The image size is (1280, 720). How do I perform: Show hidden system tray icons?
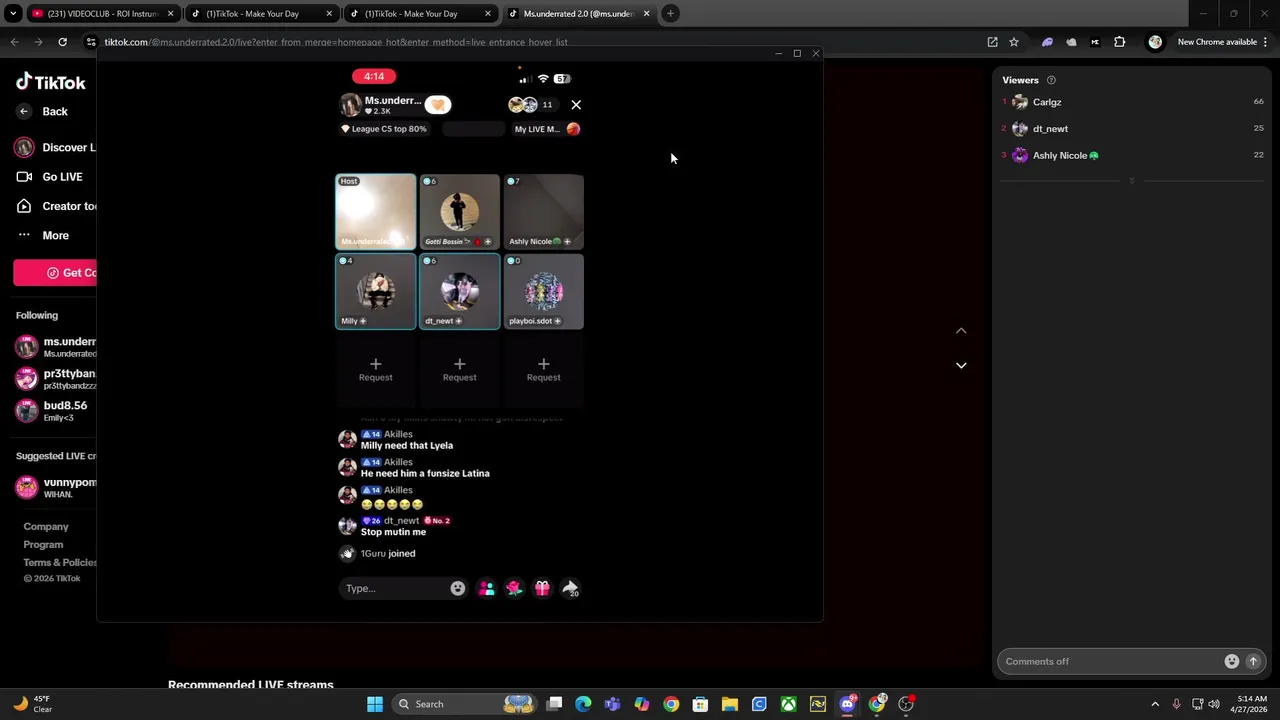[x=1155, y=704]
